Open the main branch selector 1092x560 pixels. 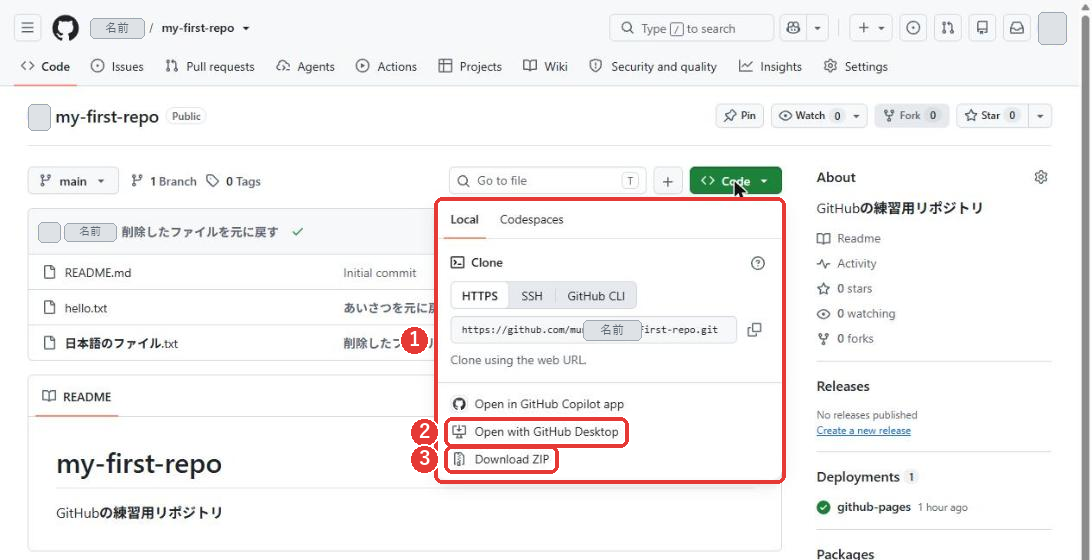pos(73,181)
